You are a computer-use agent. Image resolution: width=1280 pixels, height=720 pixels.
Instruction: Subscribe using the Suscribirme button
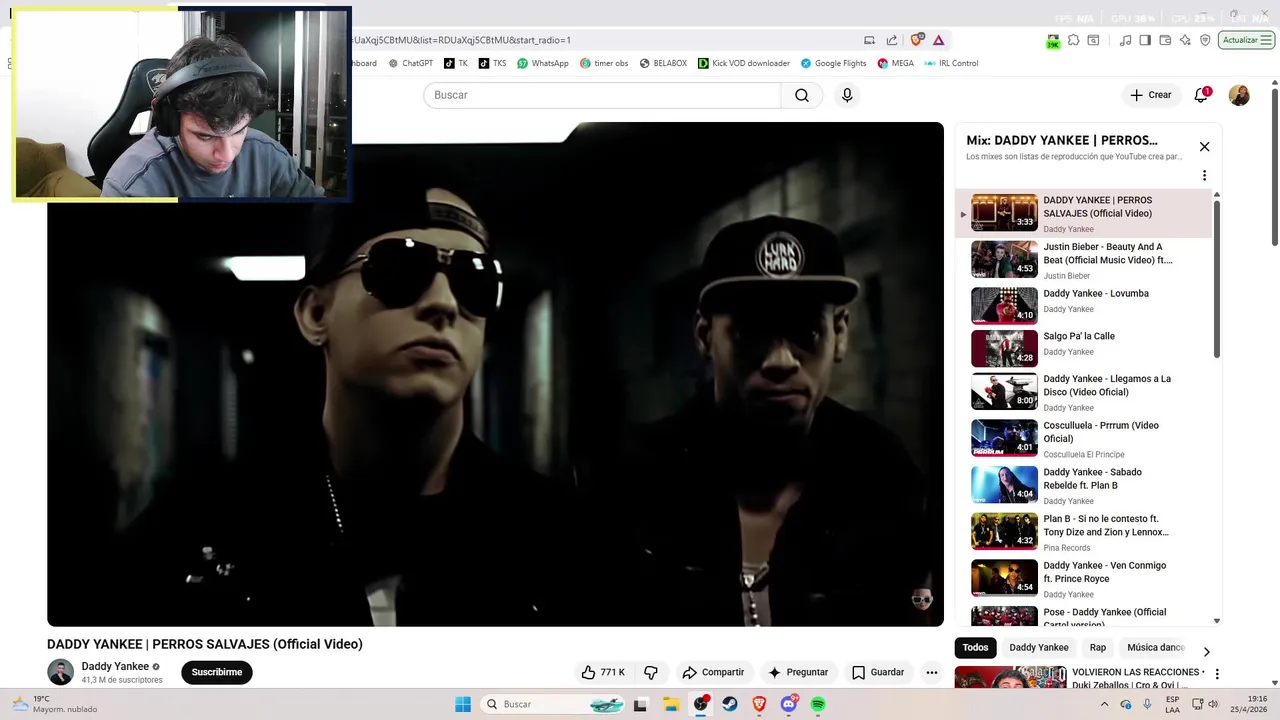pos(217,672)
